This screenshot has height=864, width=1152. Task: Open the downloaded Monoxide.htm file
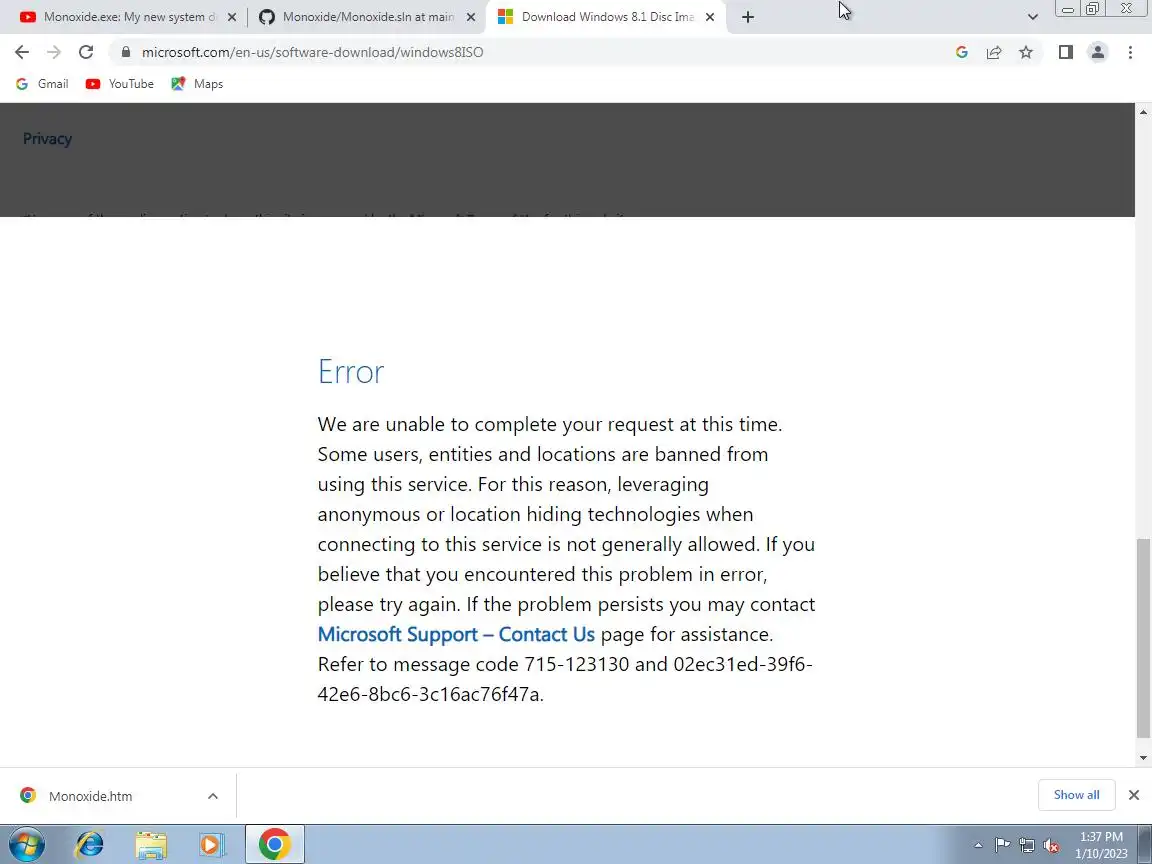[x=90, y=796]
